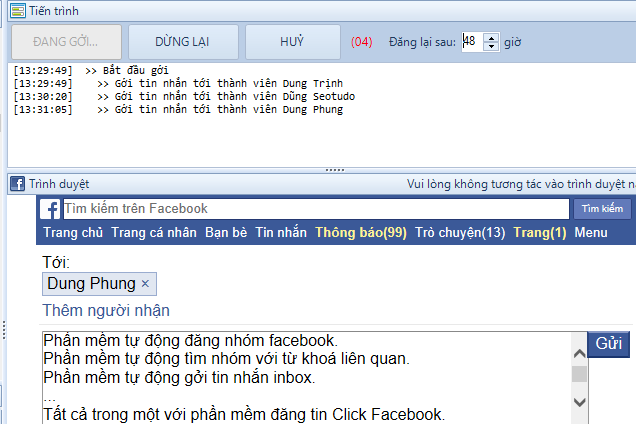Open Thông báo(99) notifications
Image resolution: width=636 pixels, height=424 pixels.
pos(361,232)
